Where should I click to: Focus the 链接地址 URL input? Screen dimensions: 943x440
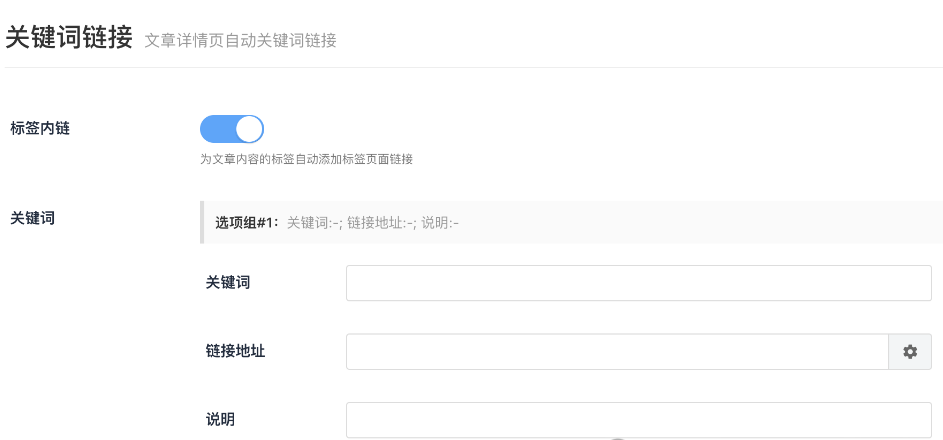618,352
